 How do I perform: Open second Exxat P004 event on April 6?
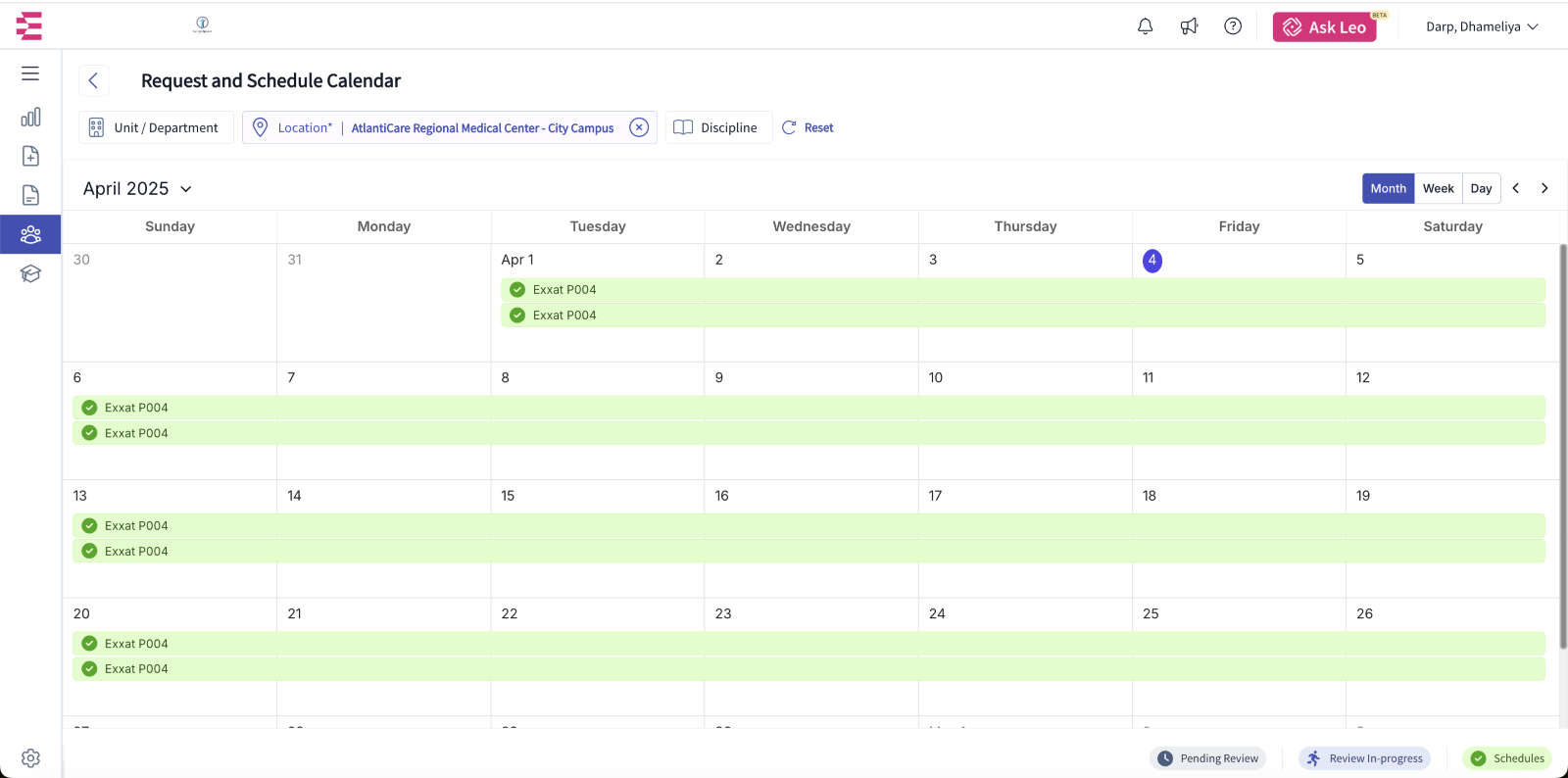click(x=808, y=433)
